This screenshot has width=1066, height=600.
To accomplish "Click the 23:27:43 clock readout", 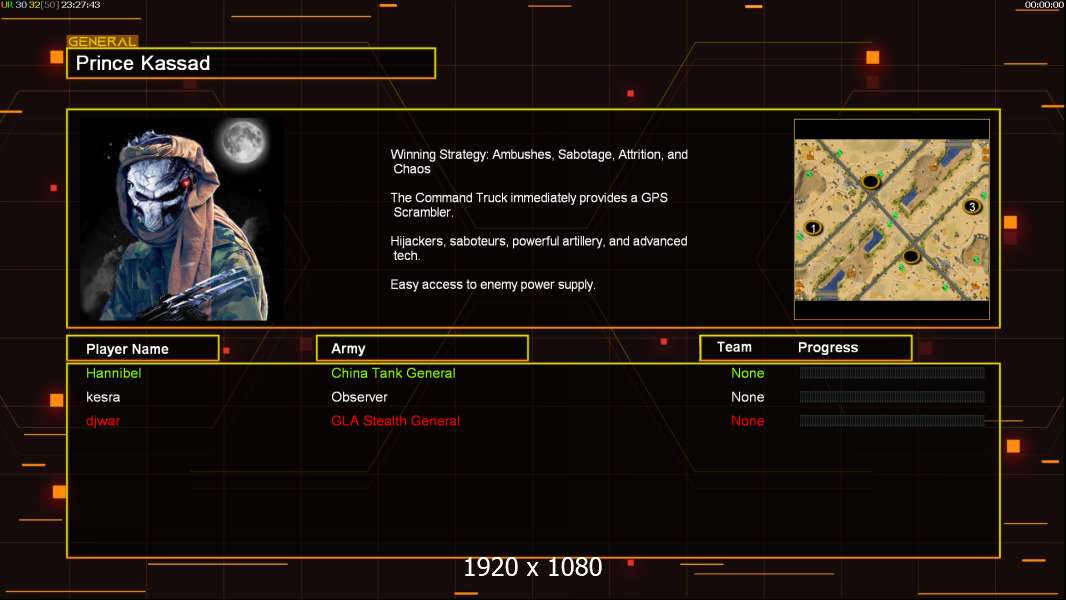I will click(80, 5).
